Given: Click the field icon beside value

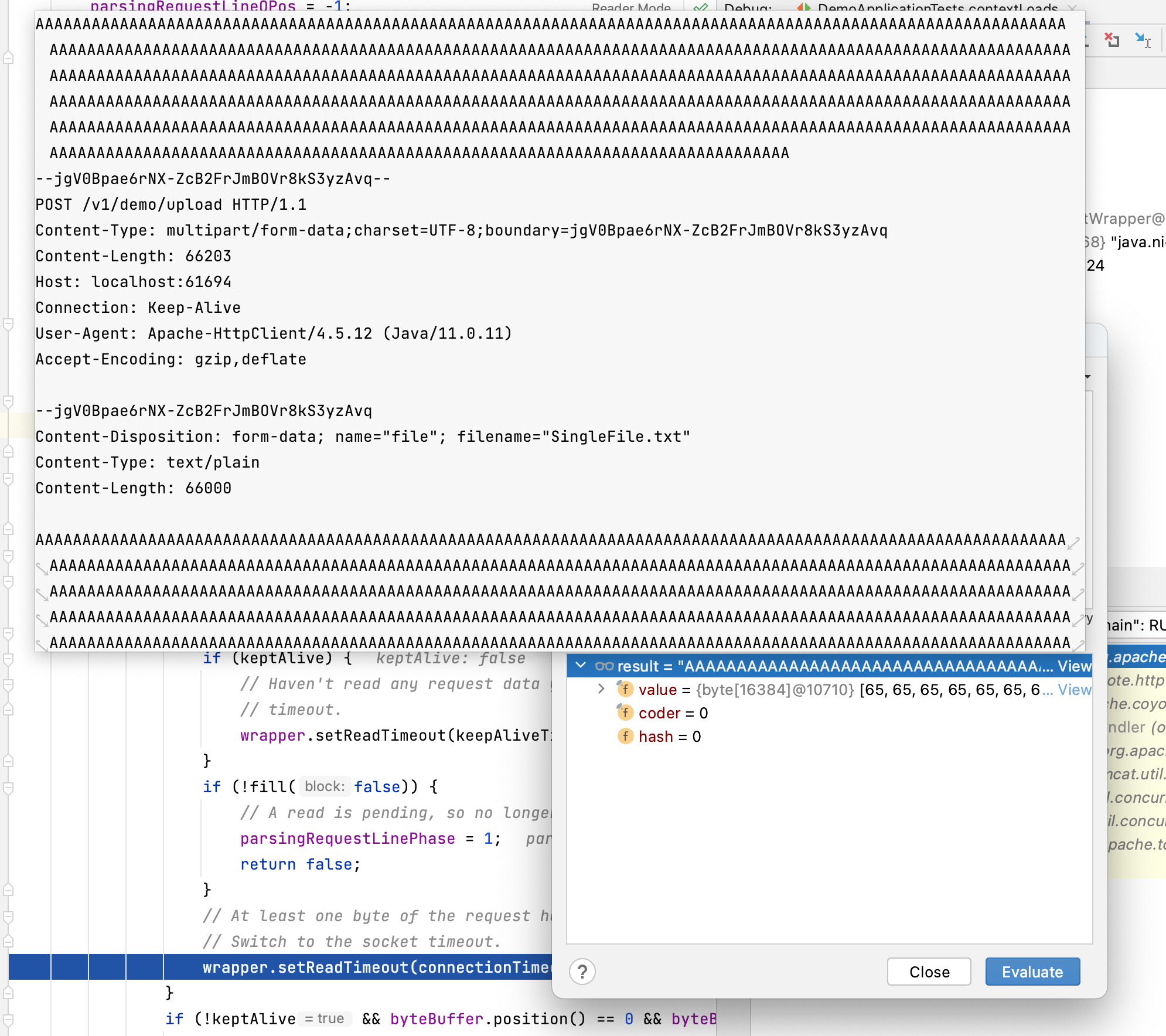Looking at the screenshot, I should [x=625, y=689].
